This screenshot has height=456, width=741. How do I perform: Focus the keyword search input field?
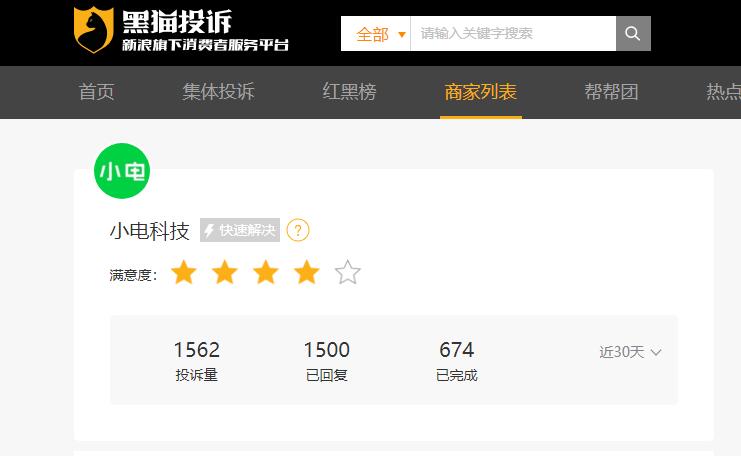[x=513, y=34]
